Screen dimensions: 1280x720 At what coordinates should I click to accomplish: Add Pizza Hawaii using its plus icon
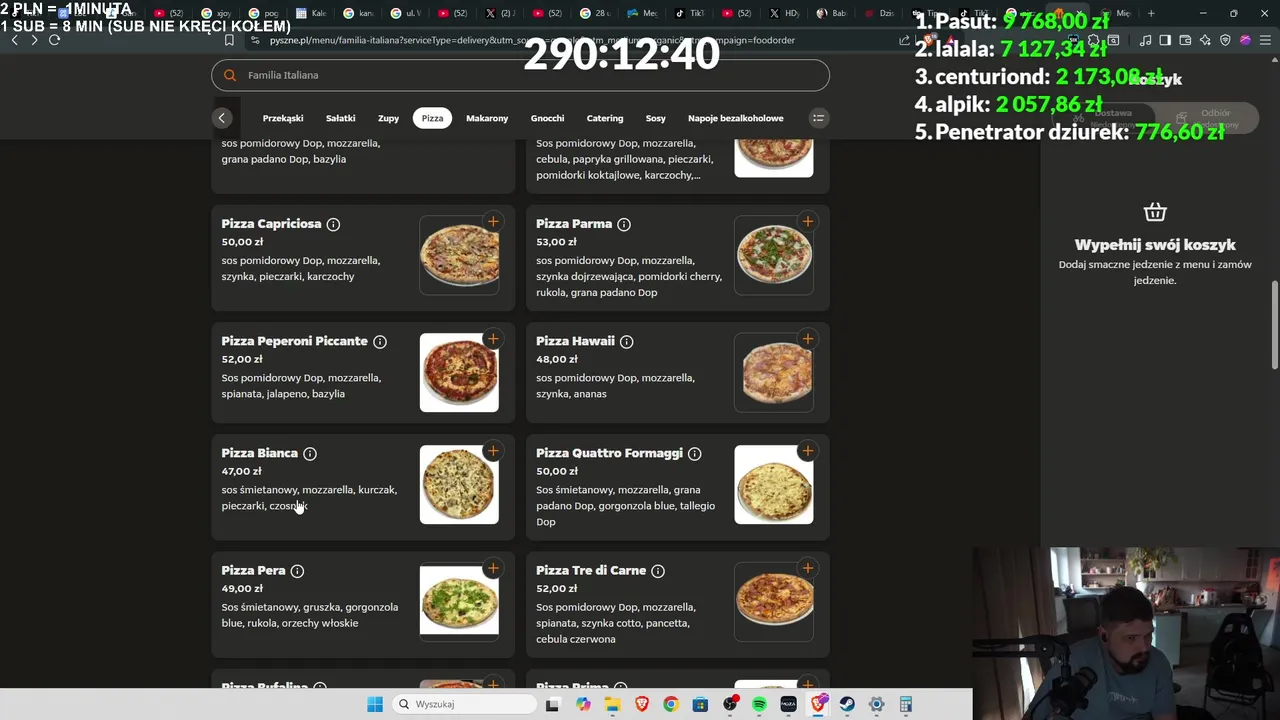(x=807, y=339)
